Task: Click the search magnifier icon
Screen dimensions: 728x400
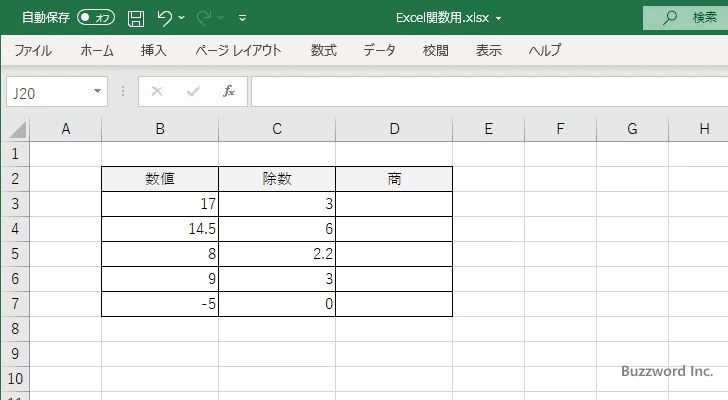Action: click(670, 18)
